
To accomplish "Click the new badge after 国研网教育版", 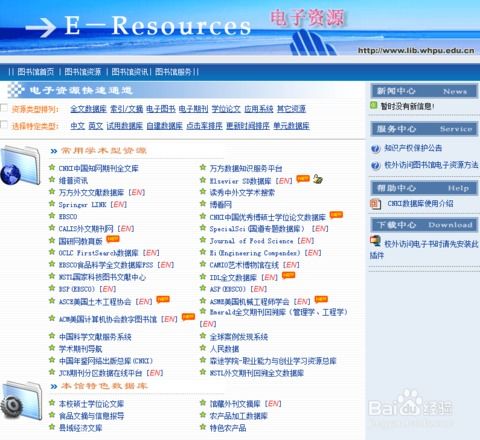I will (113, 239).
